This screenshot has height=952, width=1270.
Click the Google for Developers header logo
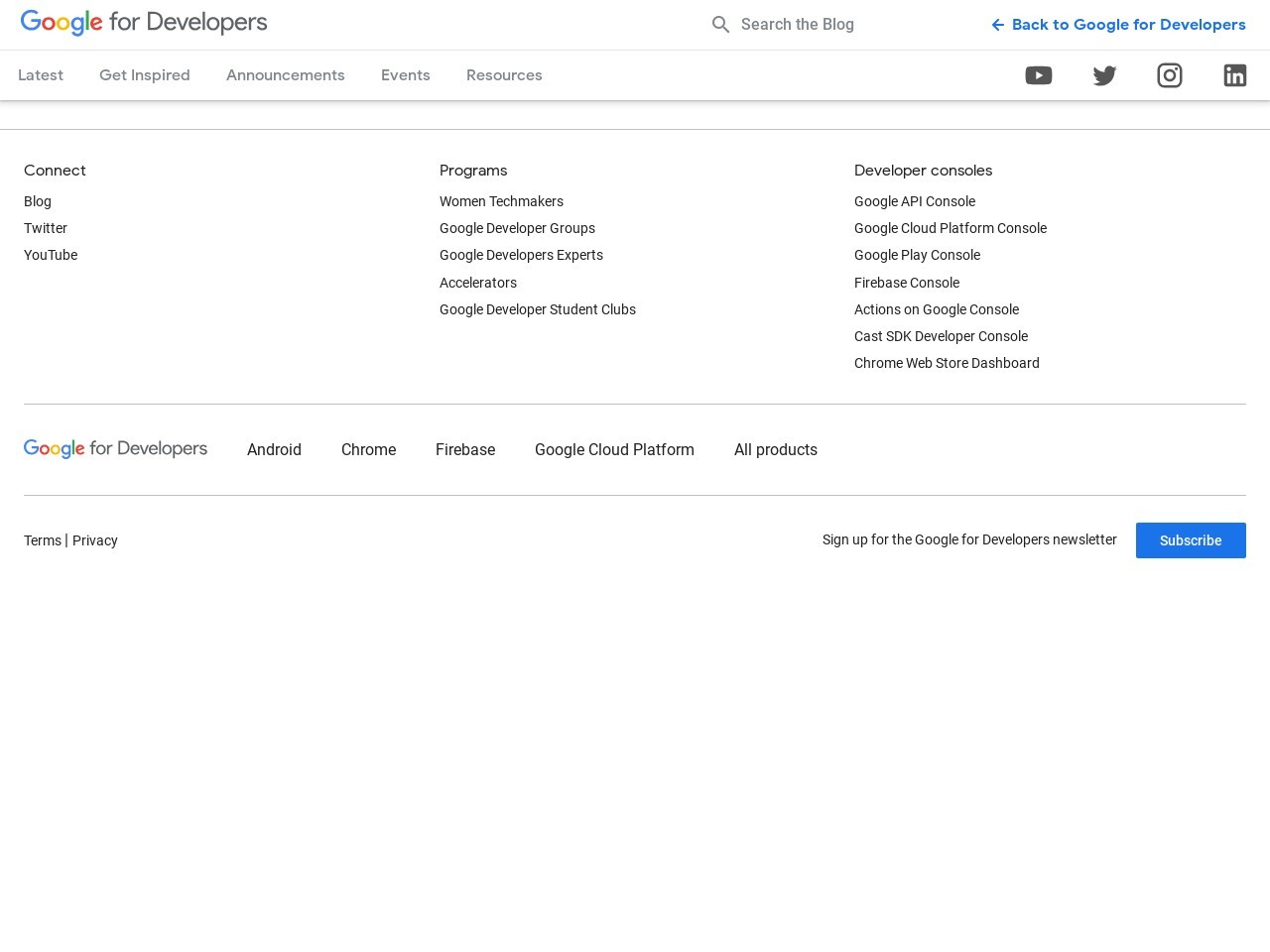click(x=144, y=23)
